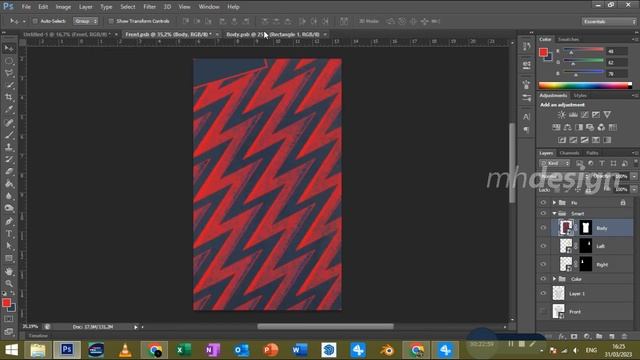
Task: Add a Vibrance adjustment
Action: [607, 115]
